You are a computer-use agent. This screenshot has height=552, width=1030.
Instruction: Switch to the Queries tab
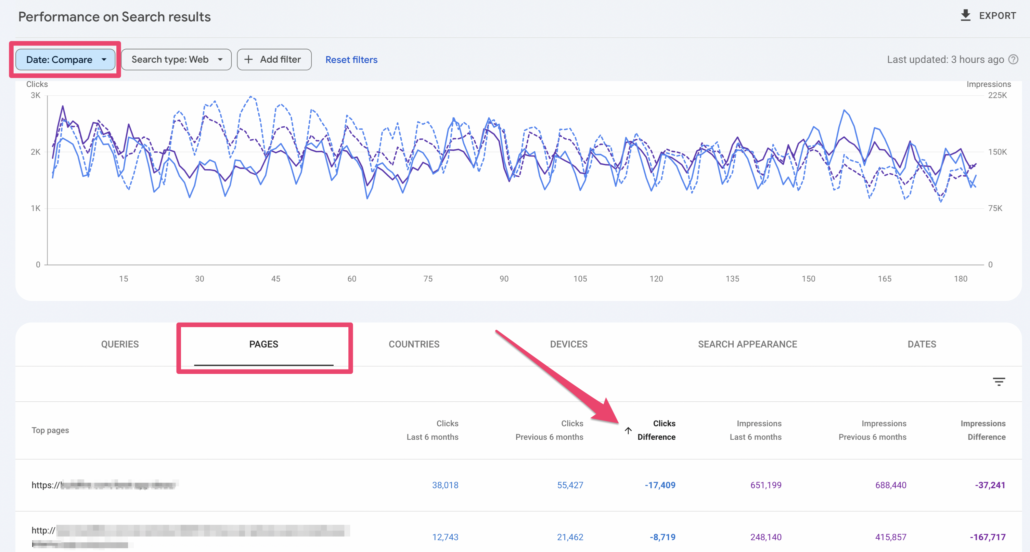click(120, 344)
